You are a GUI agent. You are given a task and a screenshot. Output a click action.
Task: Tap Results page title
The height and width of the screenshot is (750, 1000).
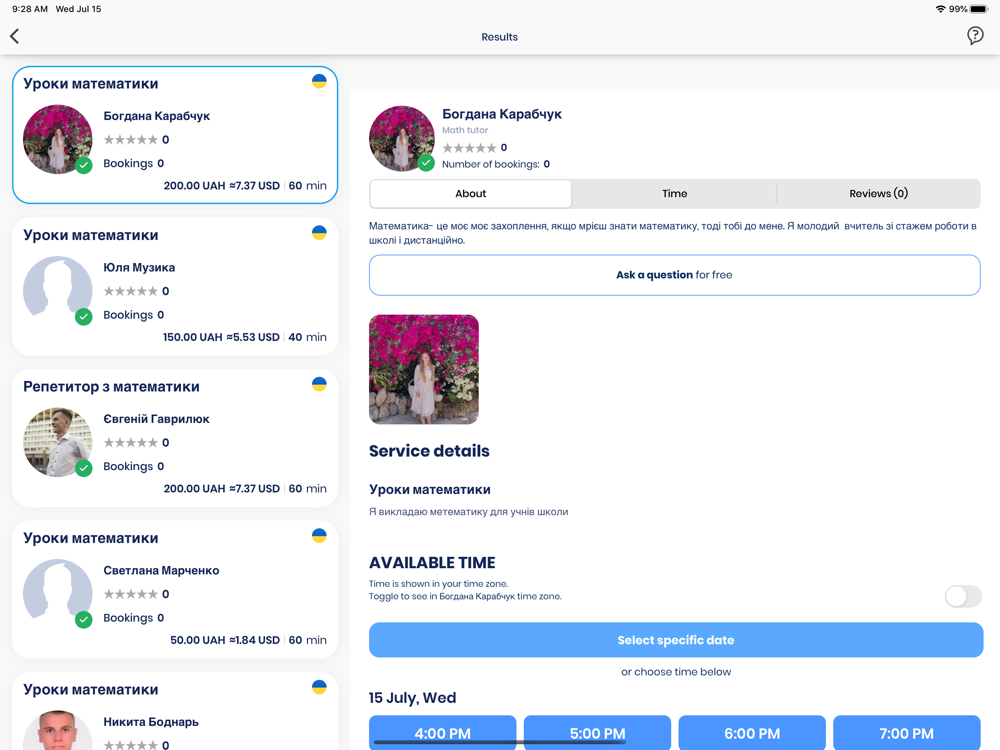[499, 37]
